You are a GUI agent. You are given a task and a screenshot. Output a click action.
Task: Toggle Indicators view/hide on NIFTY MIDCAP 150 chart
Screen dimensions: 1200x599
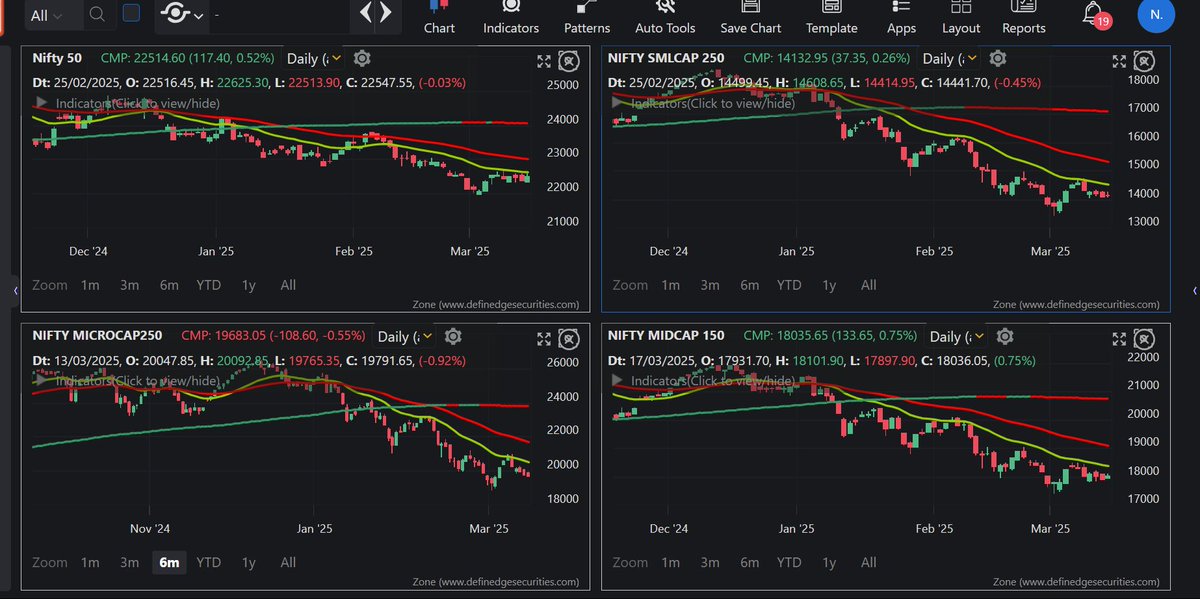tap(702, 381)
